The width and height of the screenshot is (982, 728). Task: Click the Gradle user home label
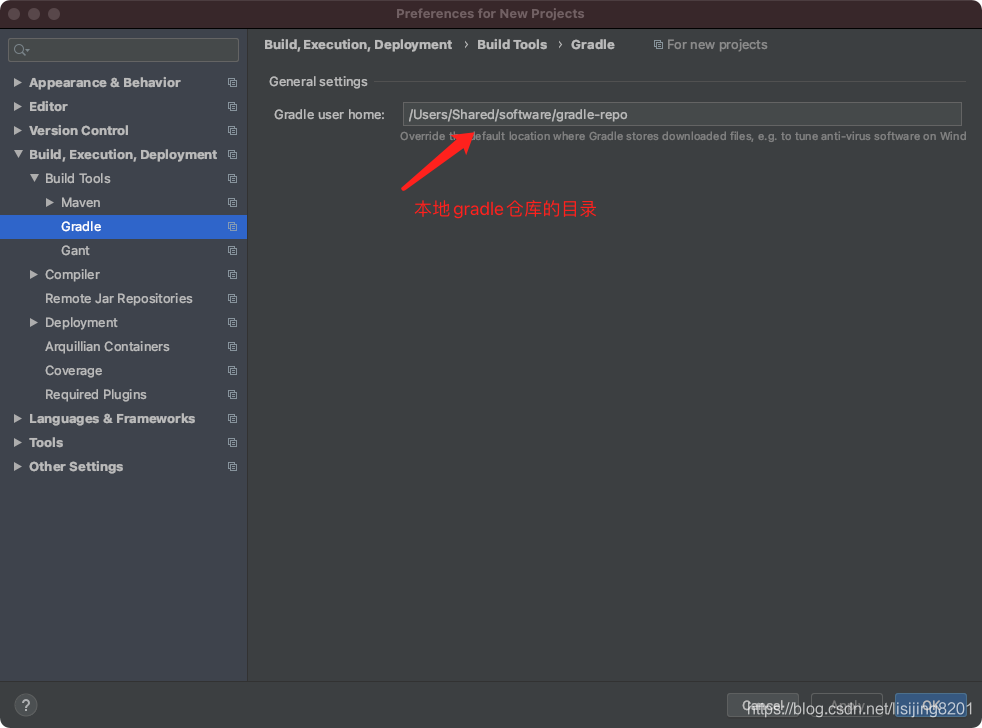tap(329, 115)
